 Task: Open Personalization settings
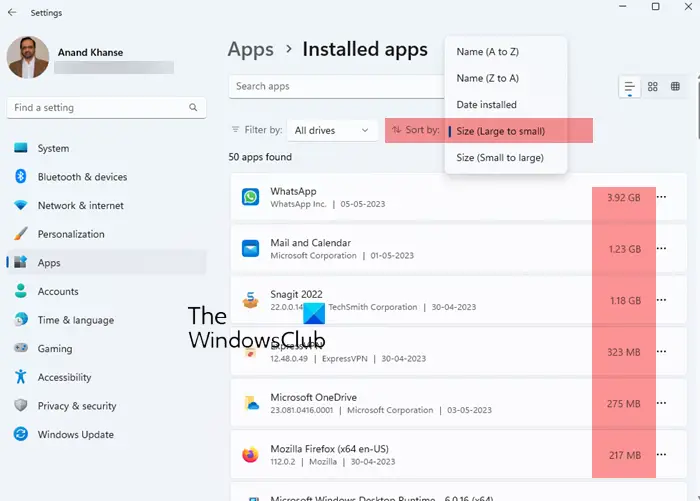click(106, 234)
